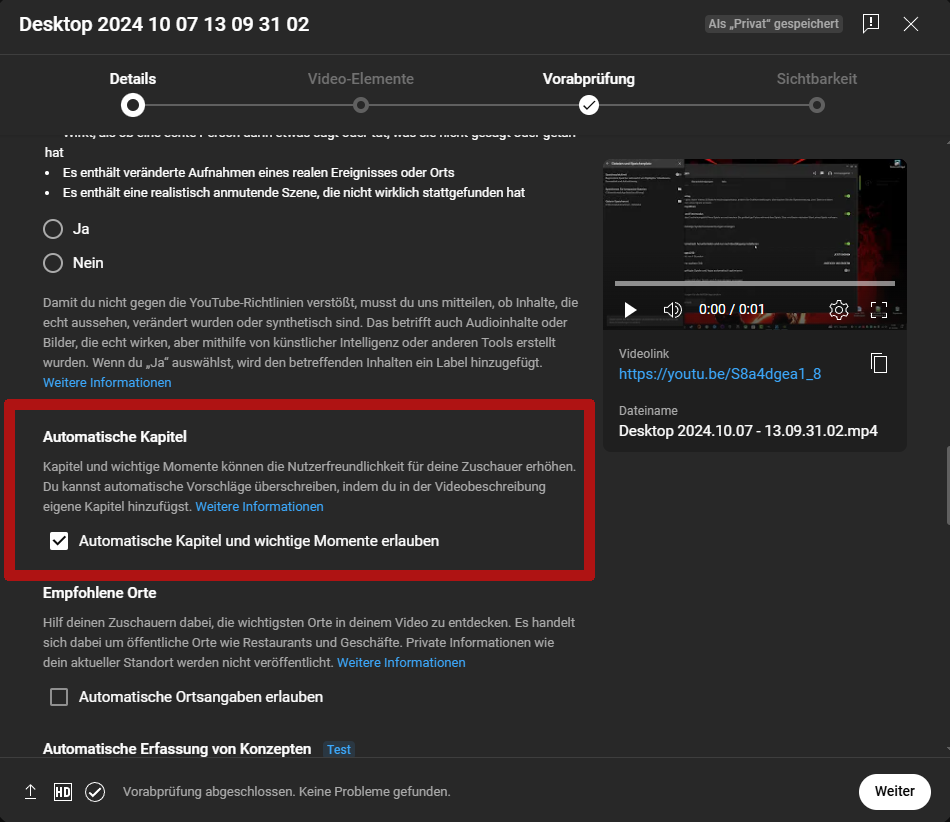Select the "Ja" radio option
The height and width of the screenshot is (822, 950).
pos(53,229)
